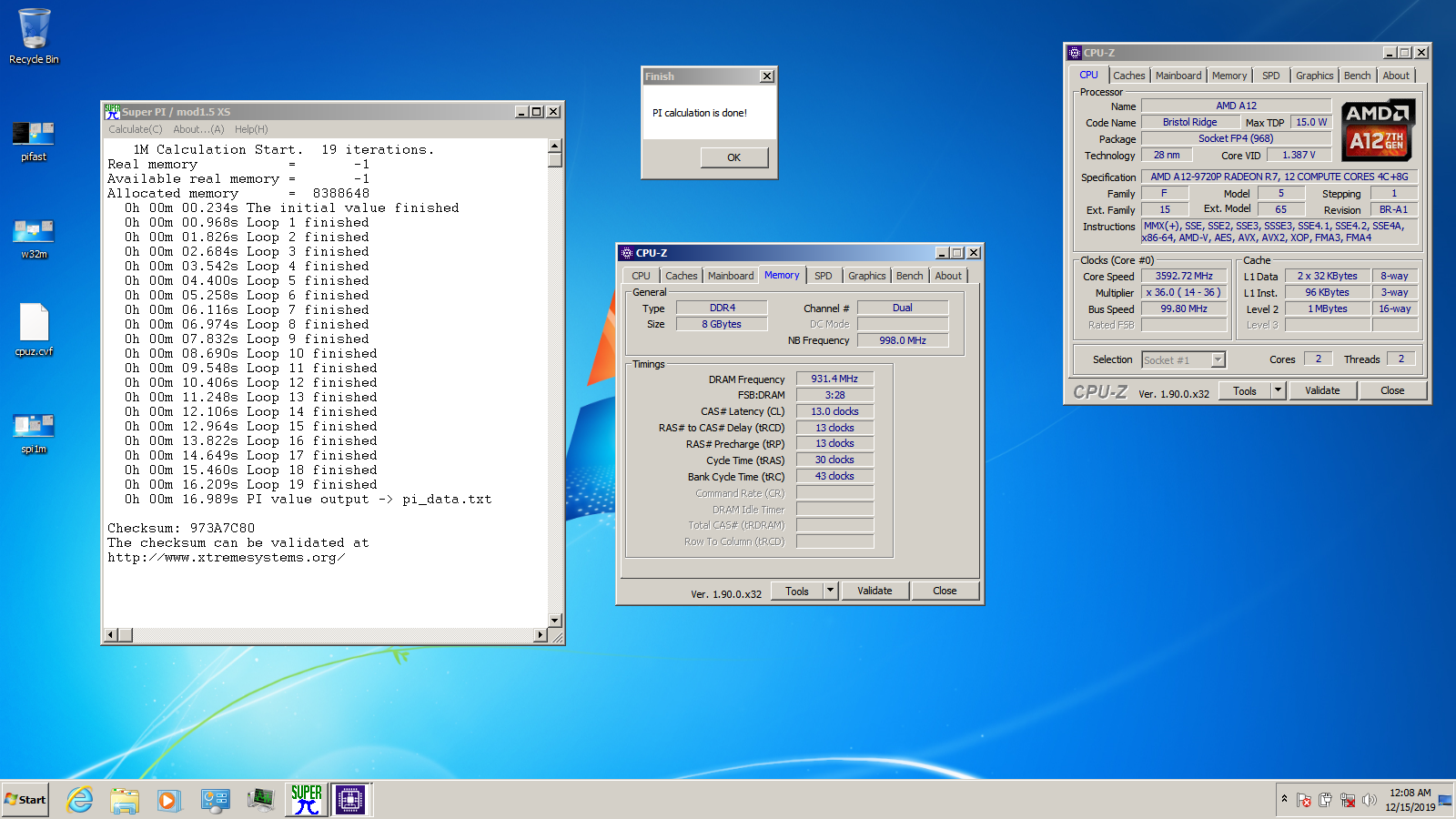Image resolution: width=1456 pixels, height=819 pixels.
Task: Open Windows Explorer from the taskbar
Action: point(125,800)
